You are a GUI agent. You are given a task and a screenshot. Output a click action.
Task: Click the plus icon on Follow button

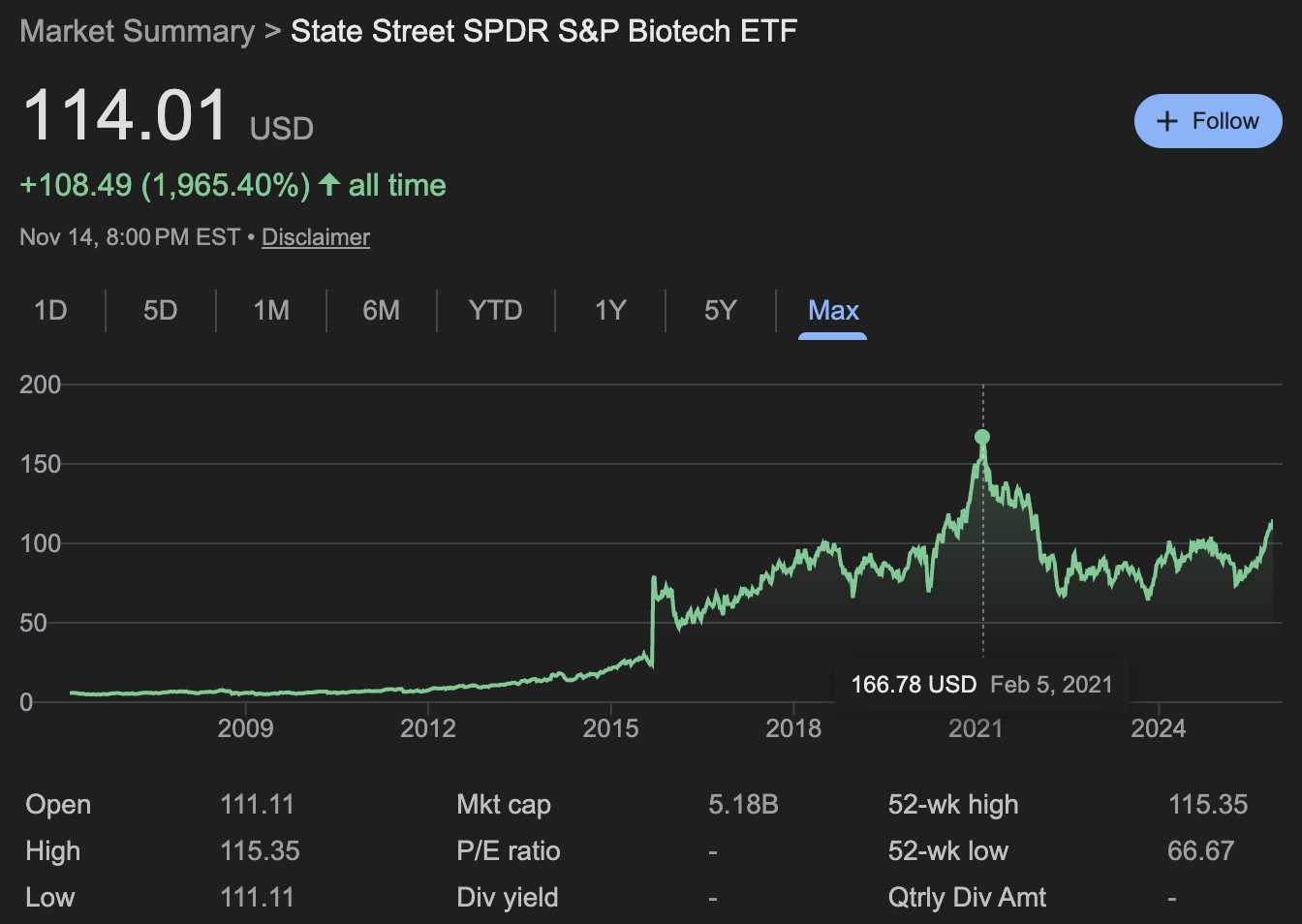tap(1167, 121)
